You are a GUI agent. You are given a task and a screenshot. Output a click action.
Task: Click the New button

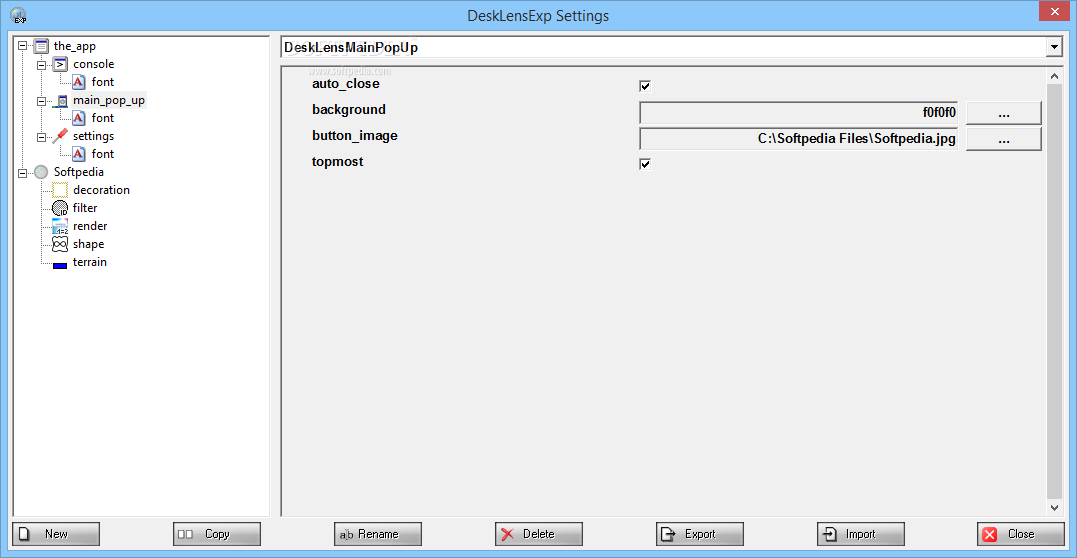(x=56, y=534)
